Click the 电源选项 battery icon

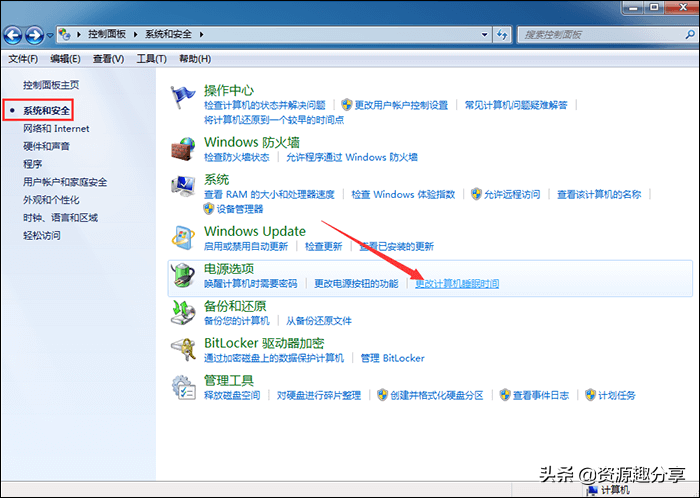[x=183, y=275]
